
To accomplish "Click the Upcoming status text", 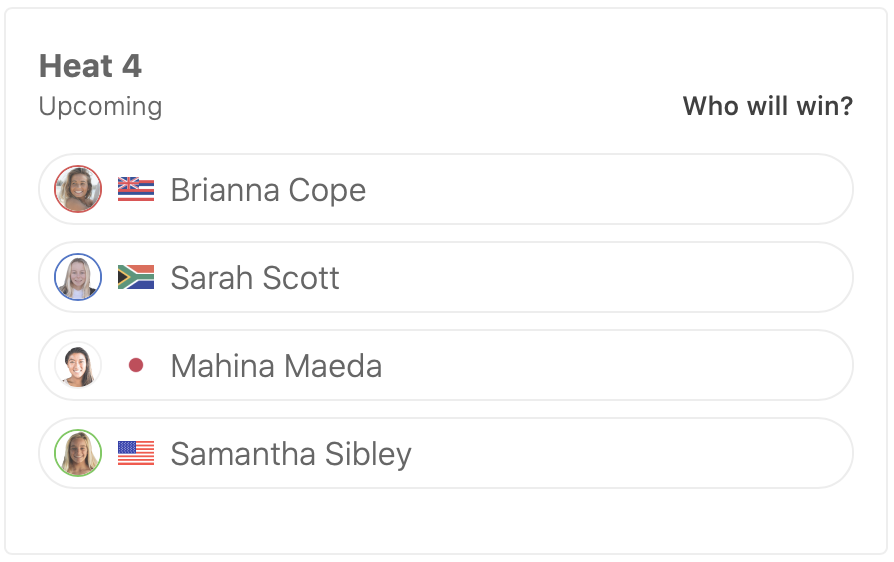I will pyautogui.click(x=100, y=106).
